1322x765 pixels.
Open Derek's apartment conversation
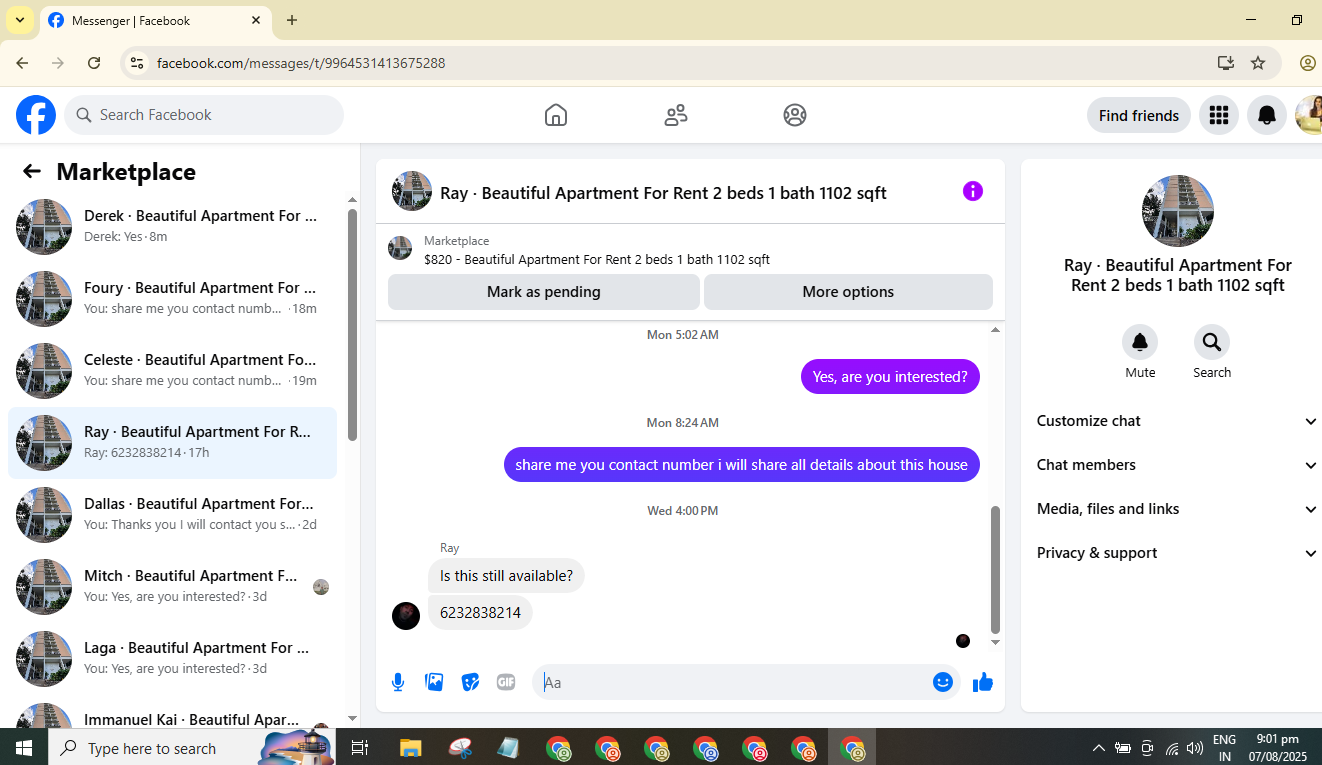172,227
